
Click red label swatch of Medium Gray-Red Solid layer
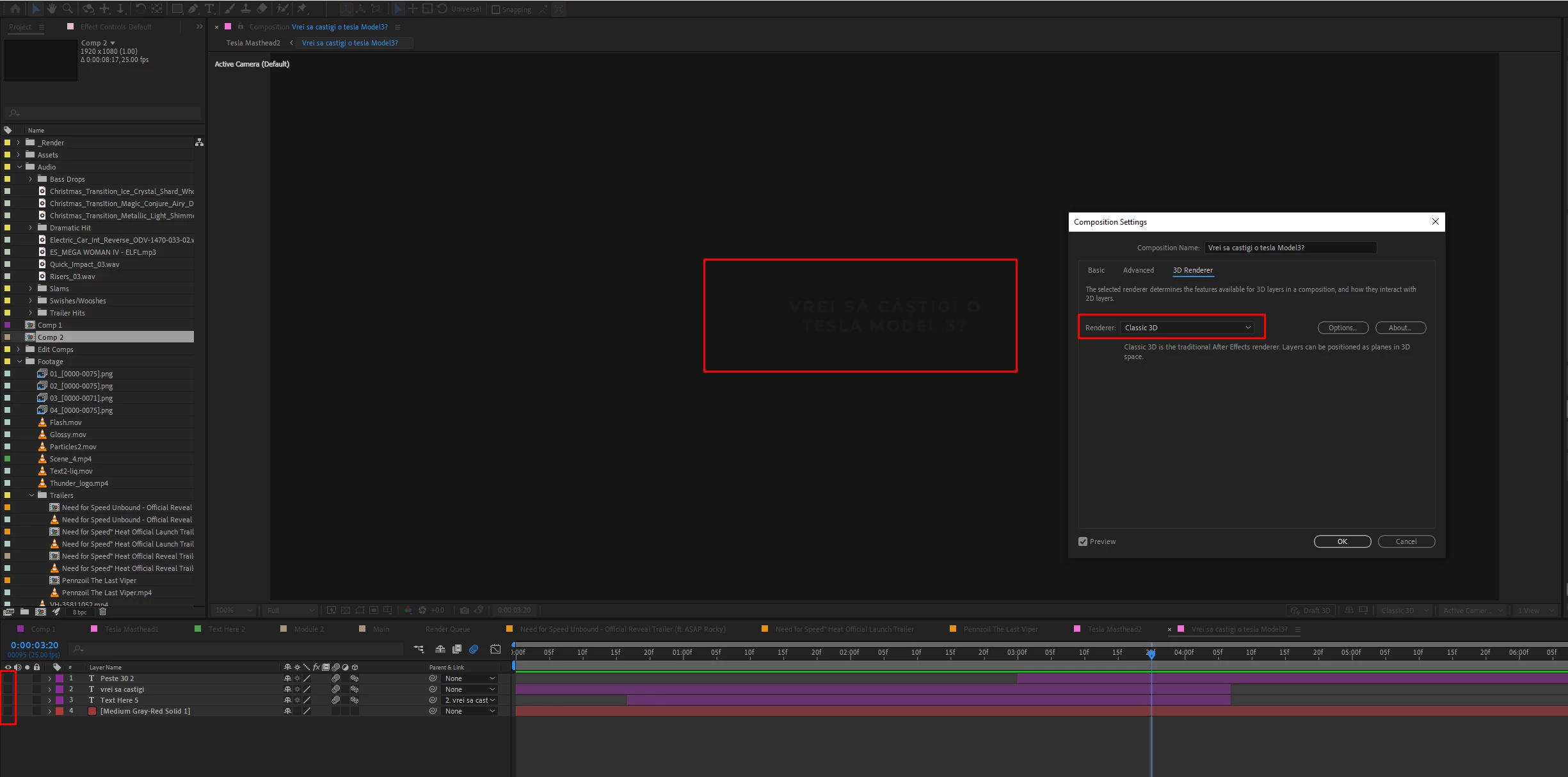60,711
